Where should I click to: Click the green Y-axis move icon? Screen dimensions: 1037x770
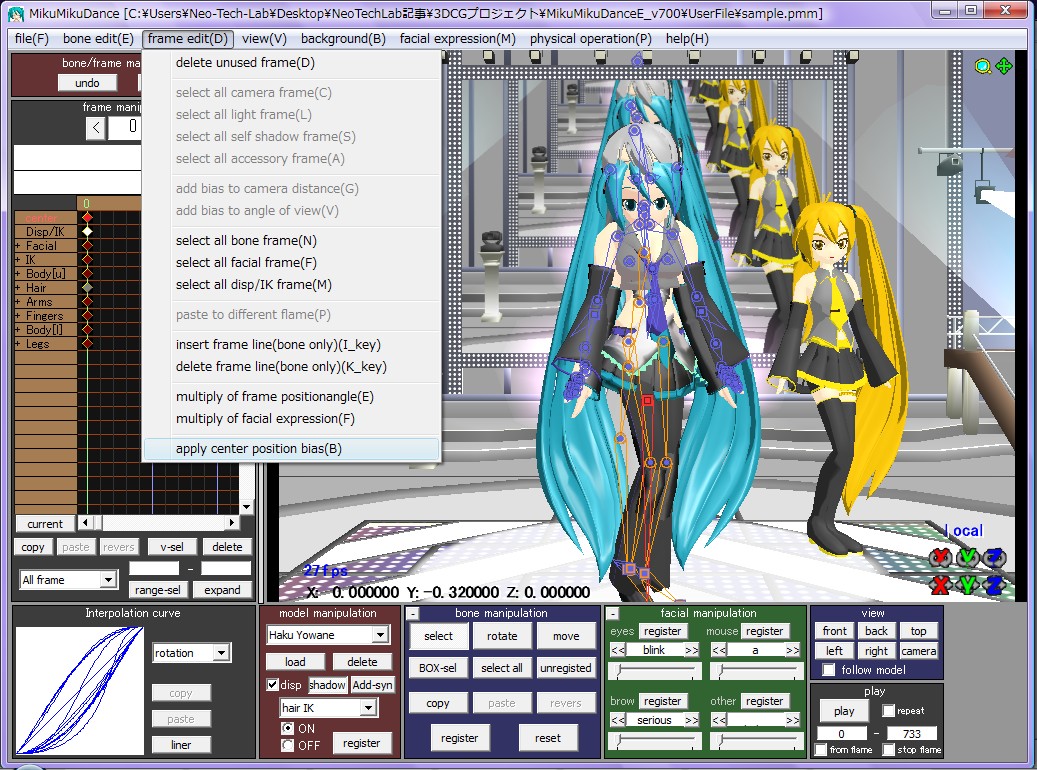click(x=967, y=584)
